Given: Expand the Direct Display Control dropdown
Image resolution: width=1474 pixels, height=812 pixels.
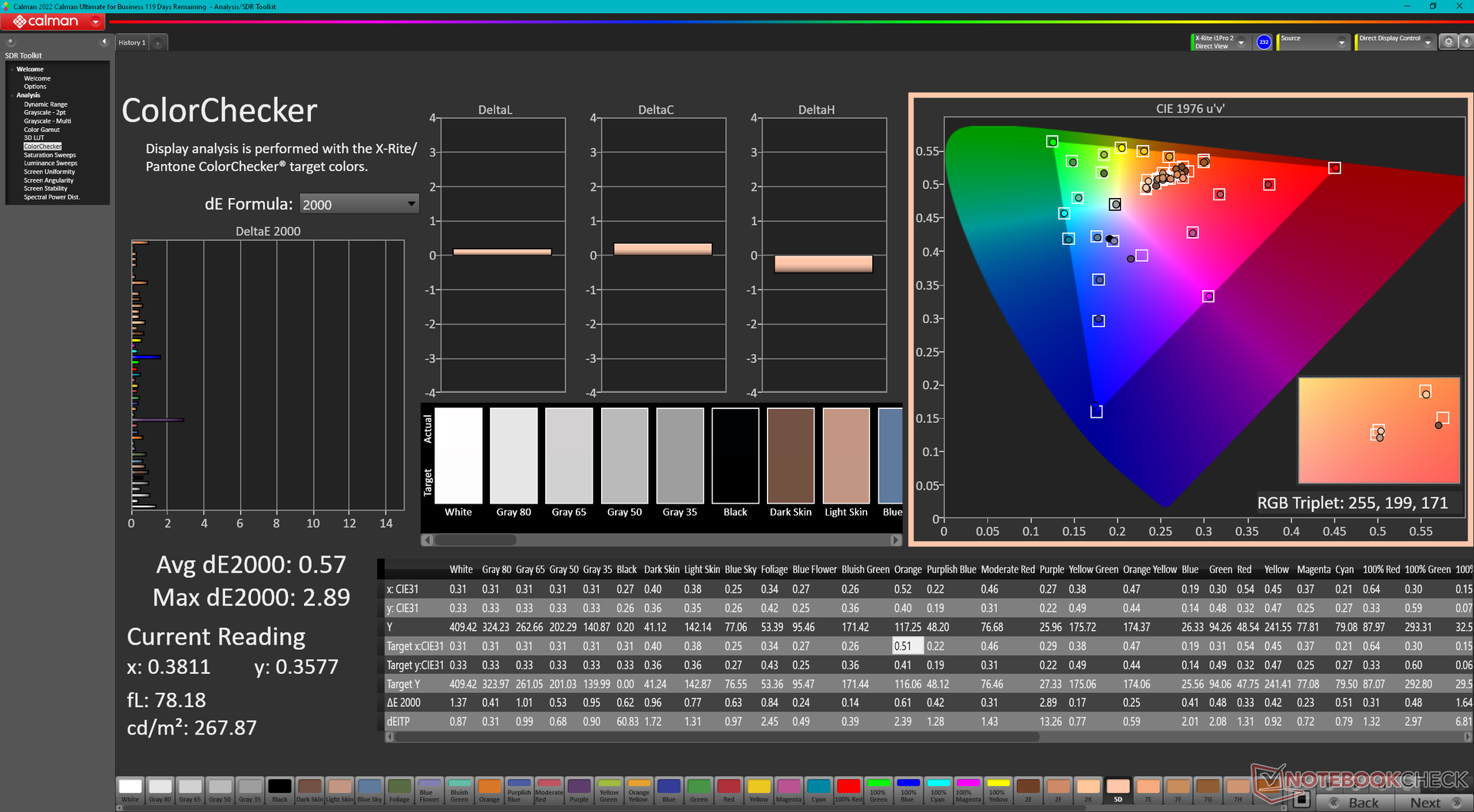Looking at the screenshot, I should click(1427, 43).
